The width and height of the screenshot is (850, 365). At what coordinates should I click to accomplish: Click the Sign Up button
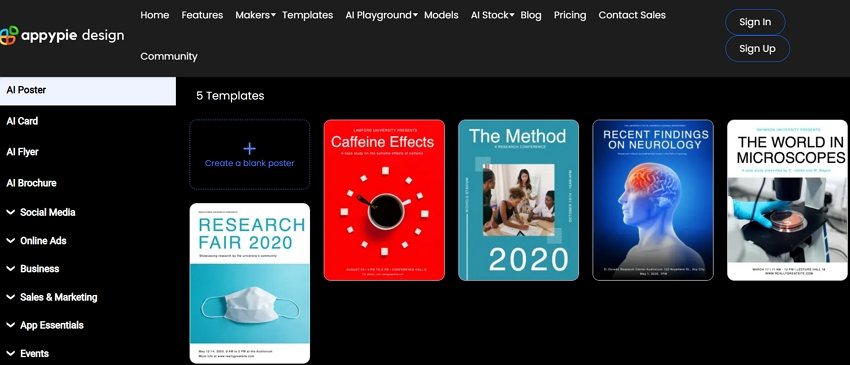(757, 49)
